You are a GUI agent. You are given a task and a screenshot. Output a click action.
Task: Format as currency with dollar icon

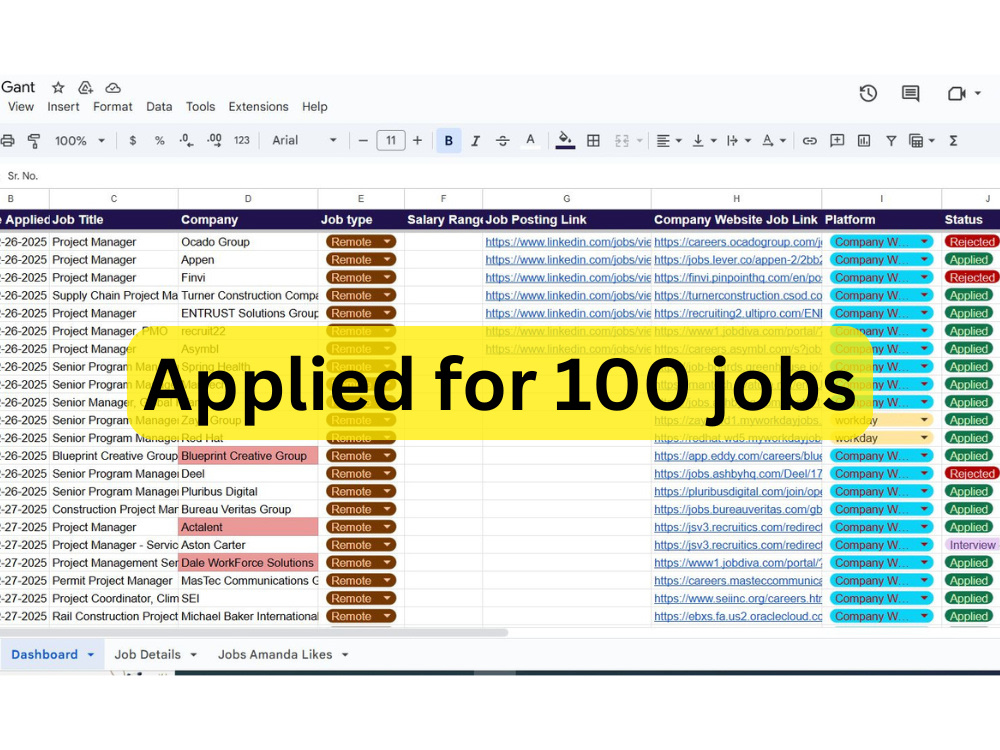pyautogui.click(x=133, y=141)
